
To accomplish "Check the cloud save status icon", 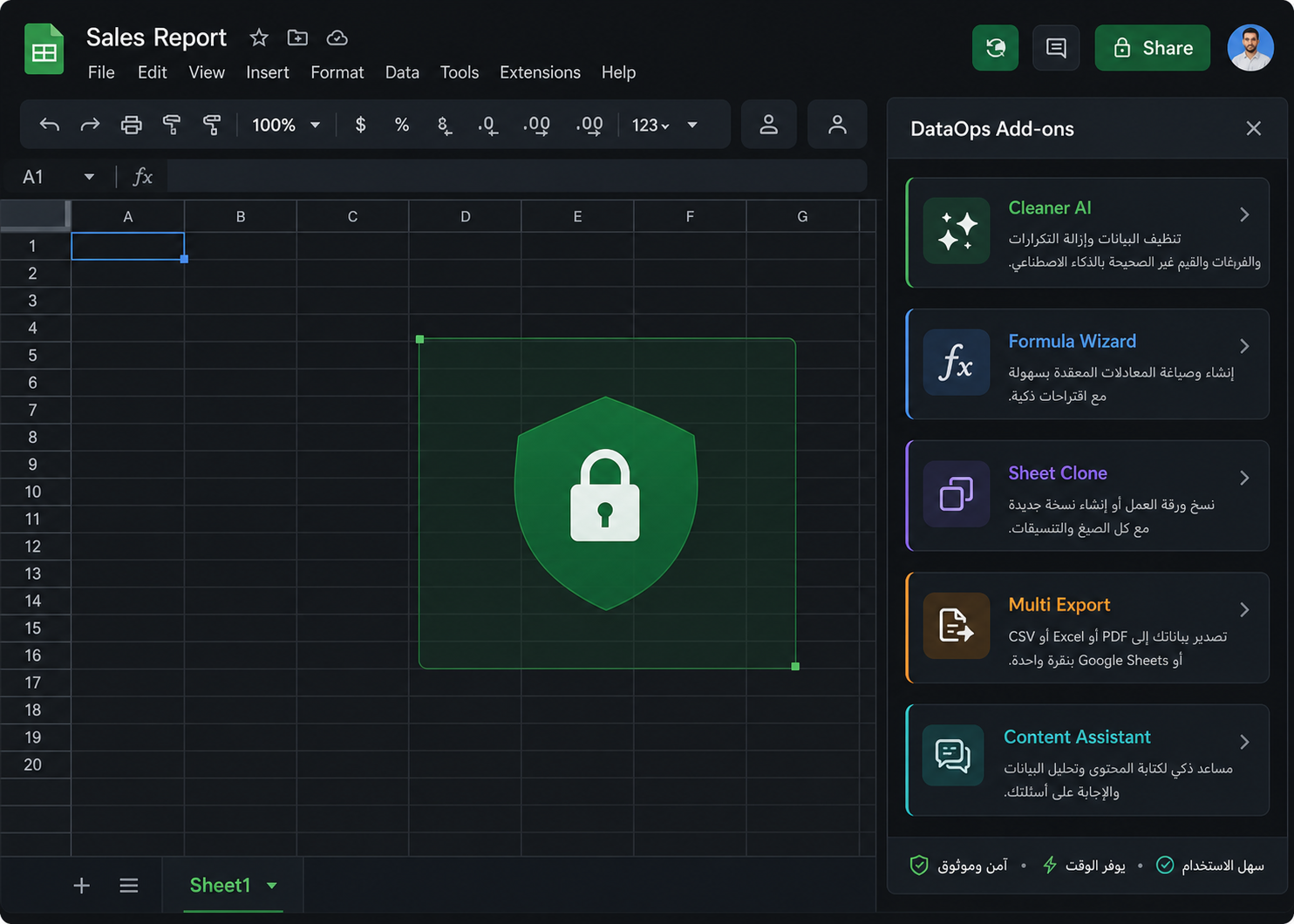I will pos(337,37).
